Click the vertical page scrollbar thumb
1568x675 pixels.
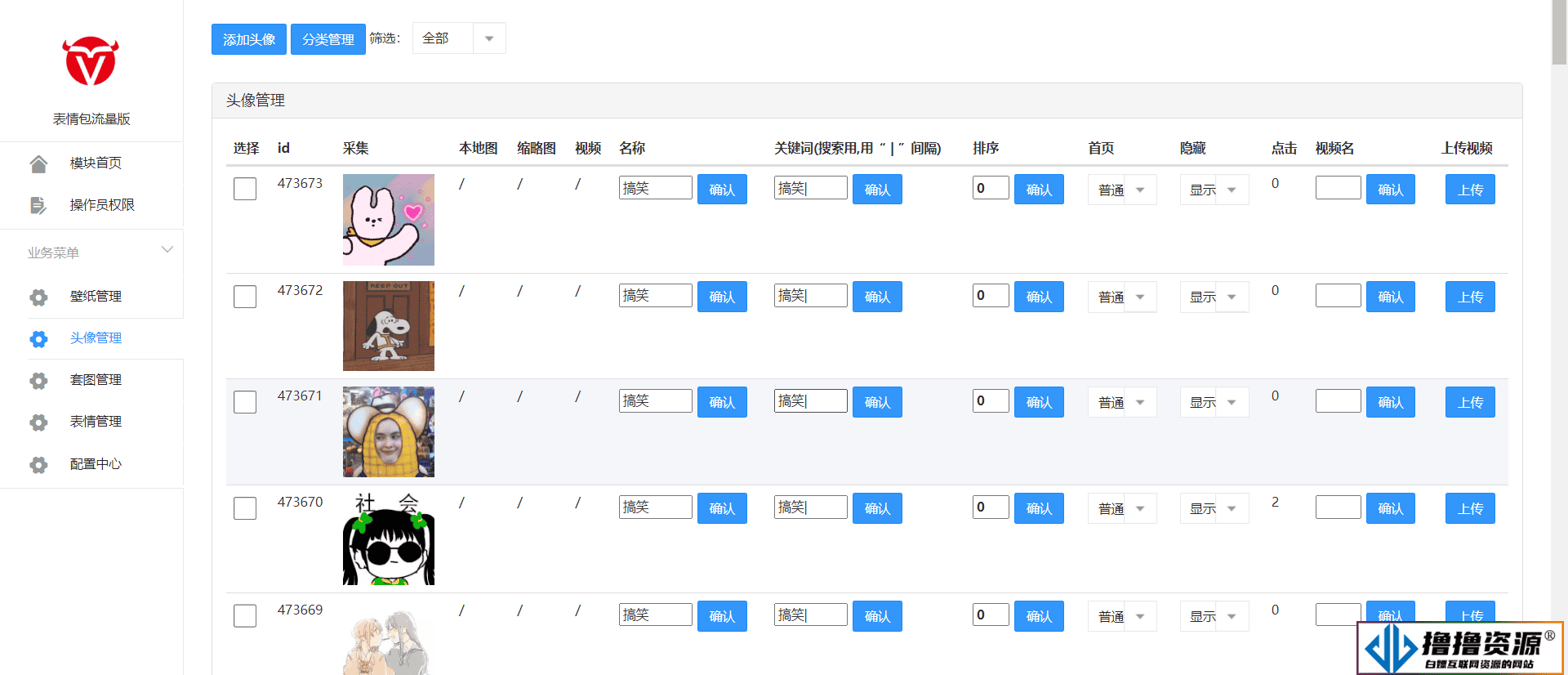click(1559, 33)
